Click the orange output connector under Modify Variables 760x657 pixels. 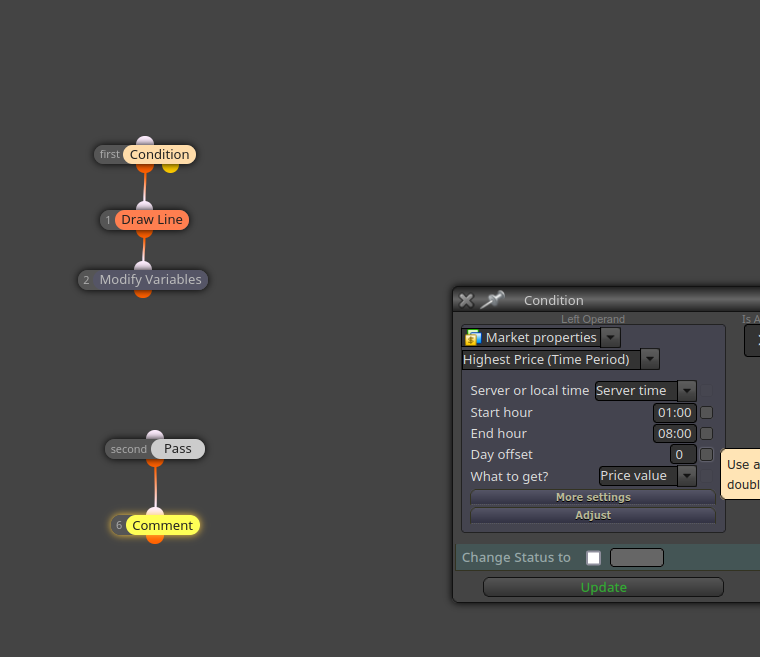tap(143, 293)
